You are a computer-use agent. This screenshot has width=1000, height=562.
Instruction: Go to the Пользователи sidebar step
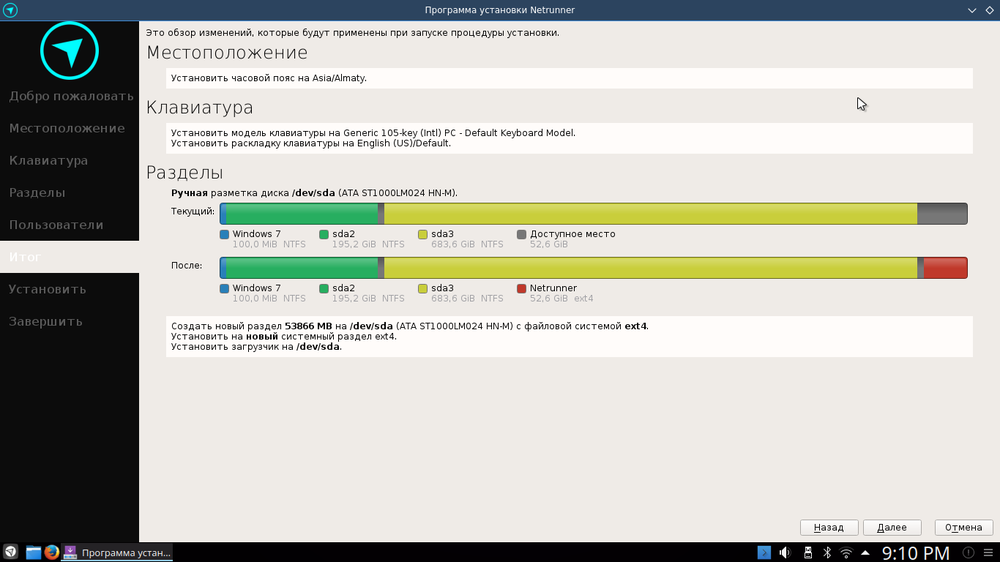click(70, 225)
